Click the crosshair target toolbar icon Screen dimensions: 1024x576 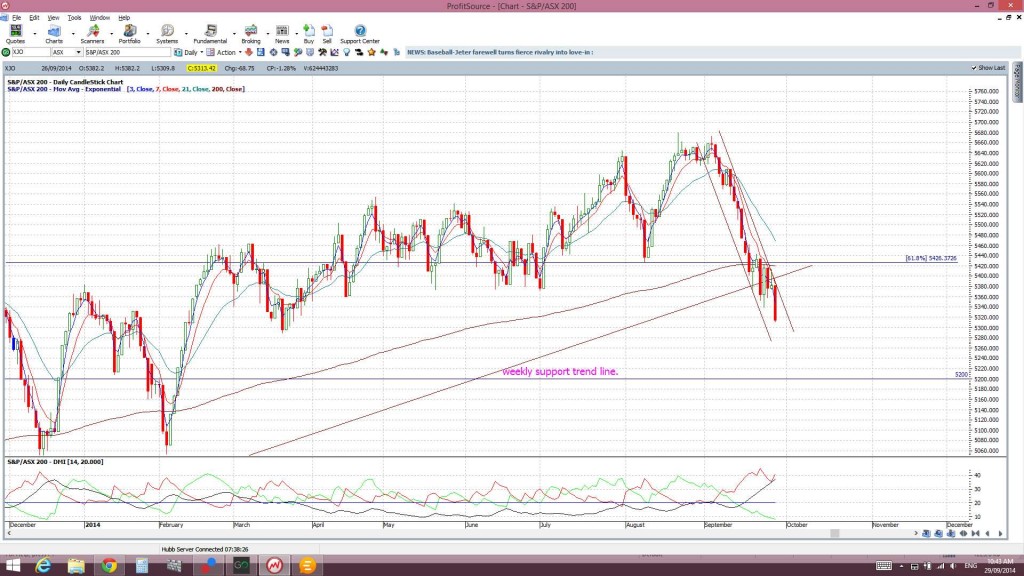click(273, 52)
